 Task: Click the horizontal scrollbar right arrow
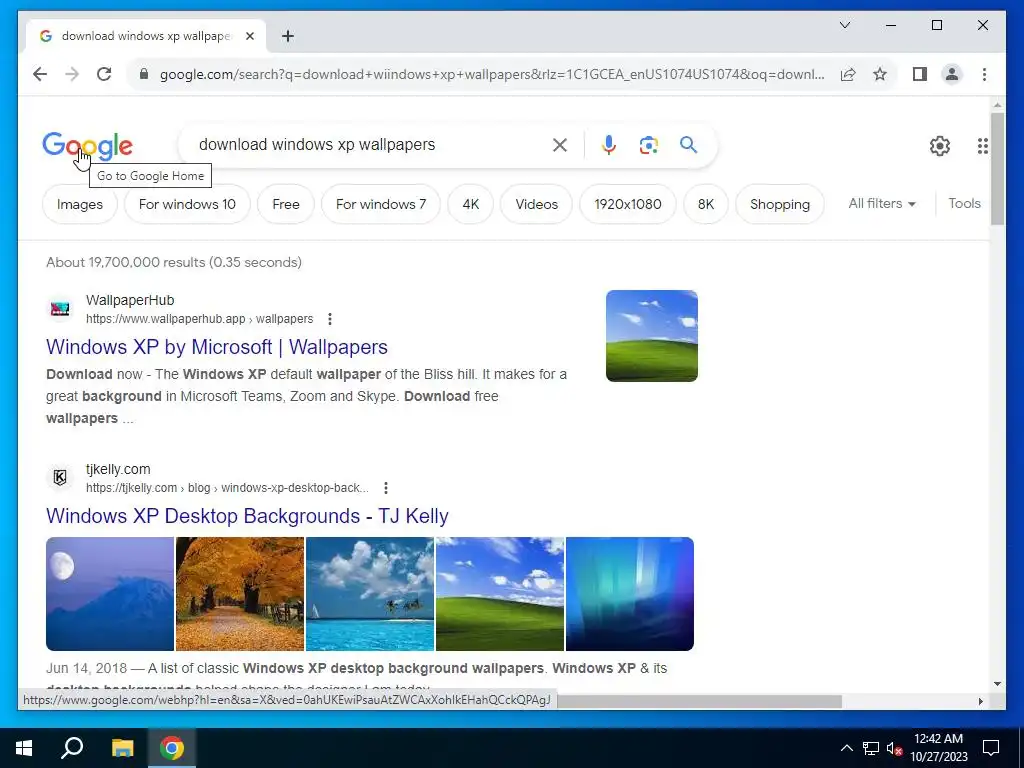[x=981, y=701]
